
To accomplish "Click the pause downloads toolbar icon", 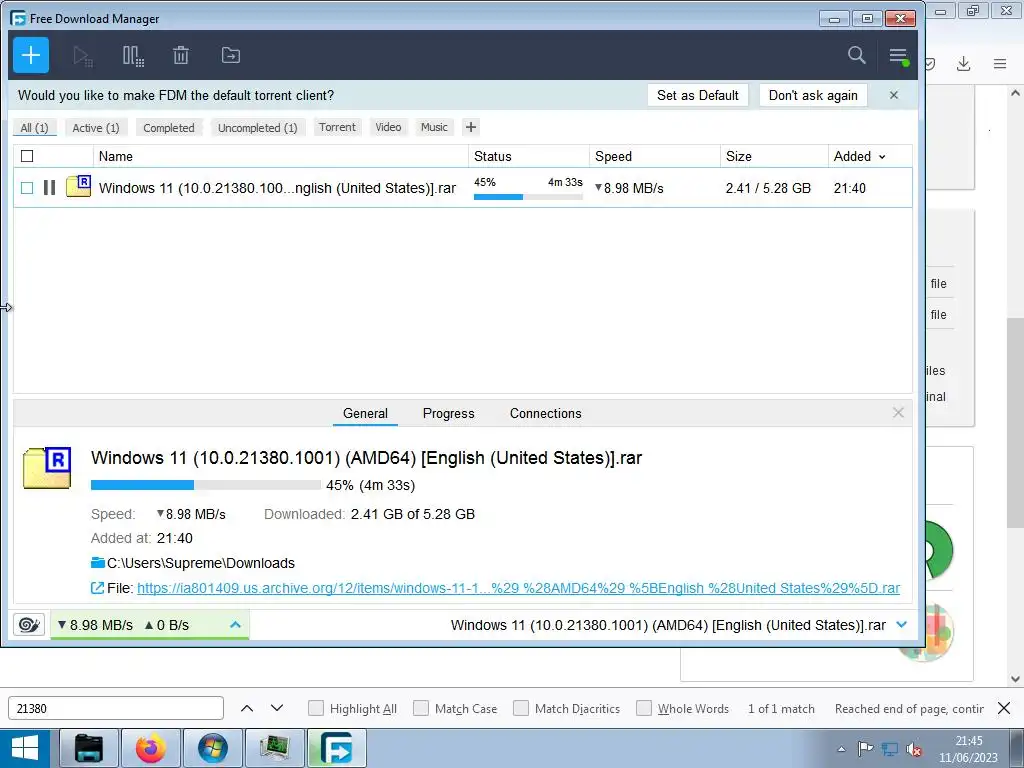I will click(x=133, y=56).
